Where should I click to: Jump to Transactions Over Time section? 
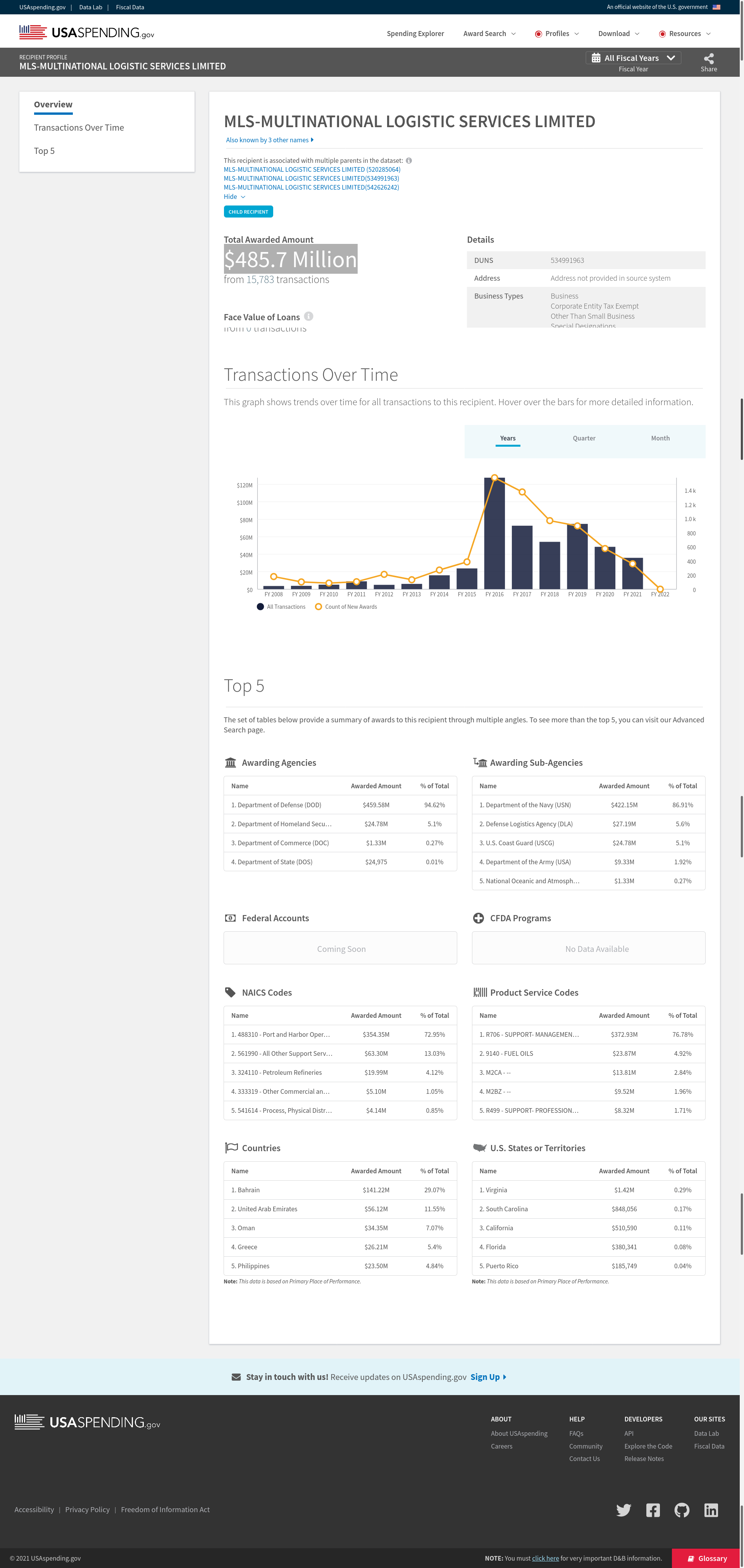pyautogui.click(x=79, y=127)
